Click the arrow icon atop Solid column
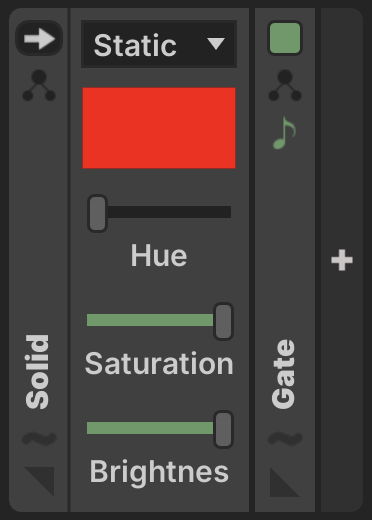 [39, 38]
